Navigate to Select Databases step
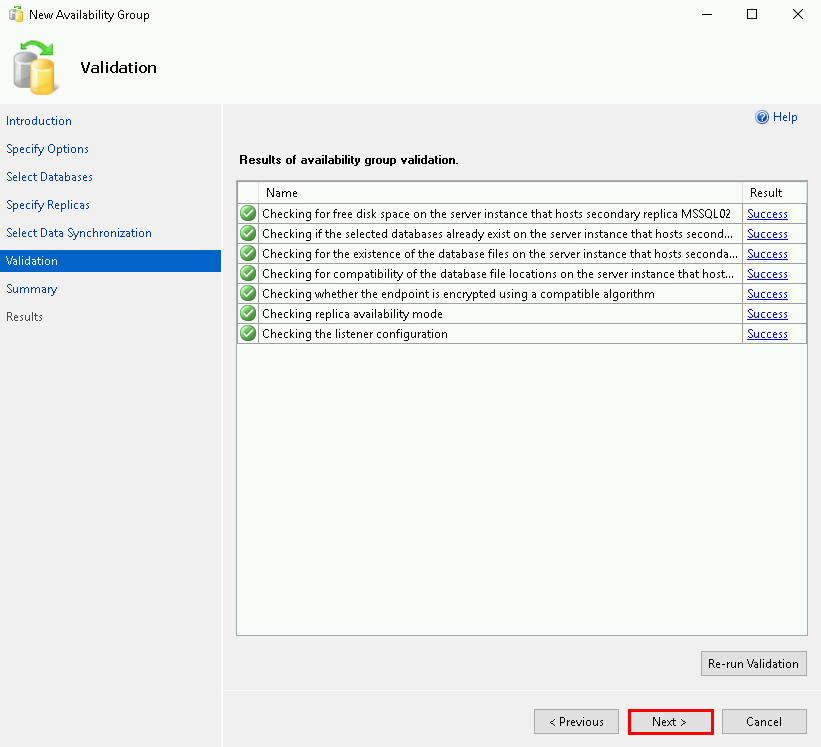The image size is (821, 747). click(x=49, y=177)
